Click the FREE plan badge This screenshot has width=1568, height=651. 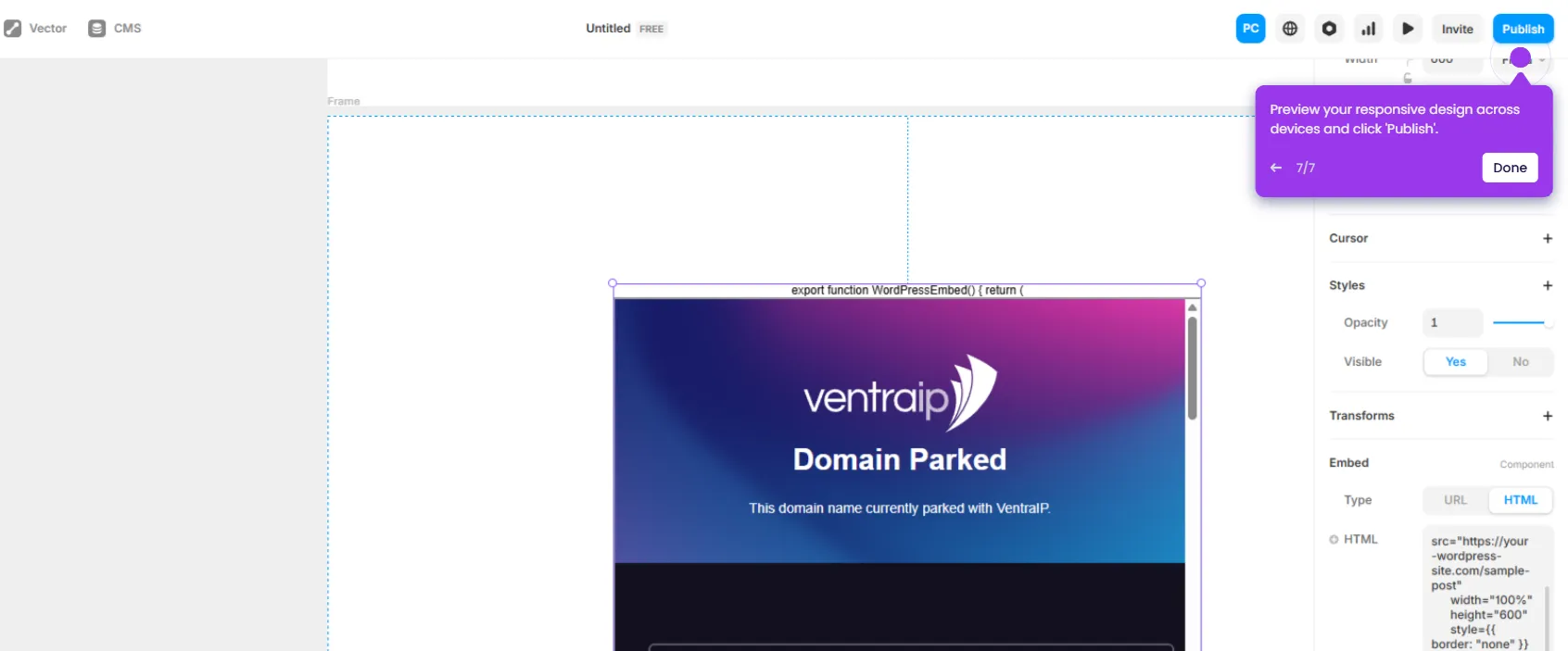coord(651,30)
